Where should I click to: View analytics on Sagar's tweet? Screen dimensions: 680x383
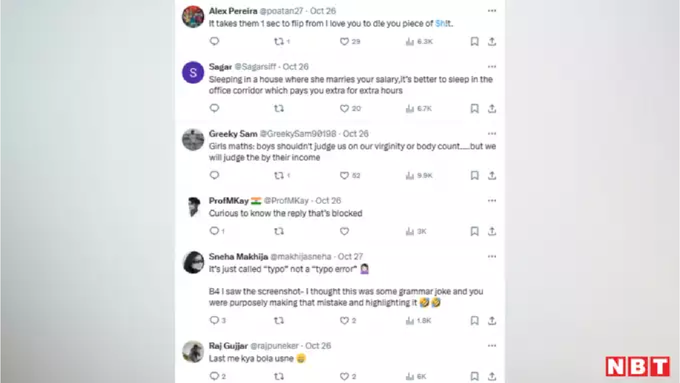pyautogui.click(x=418, y=108)
